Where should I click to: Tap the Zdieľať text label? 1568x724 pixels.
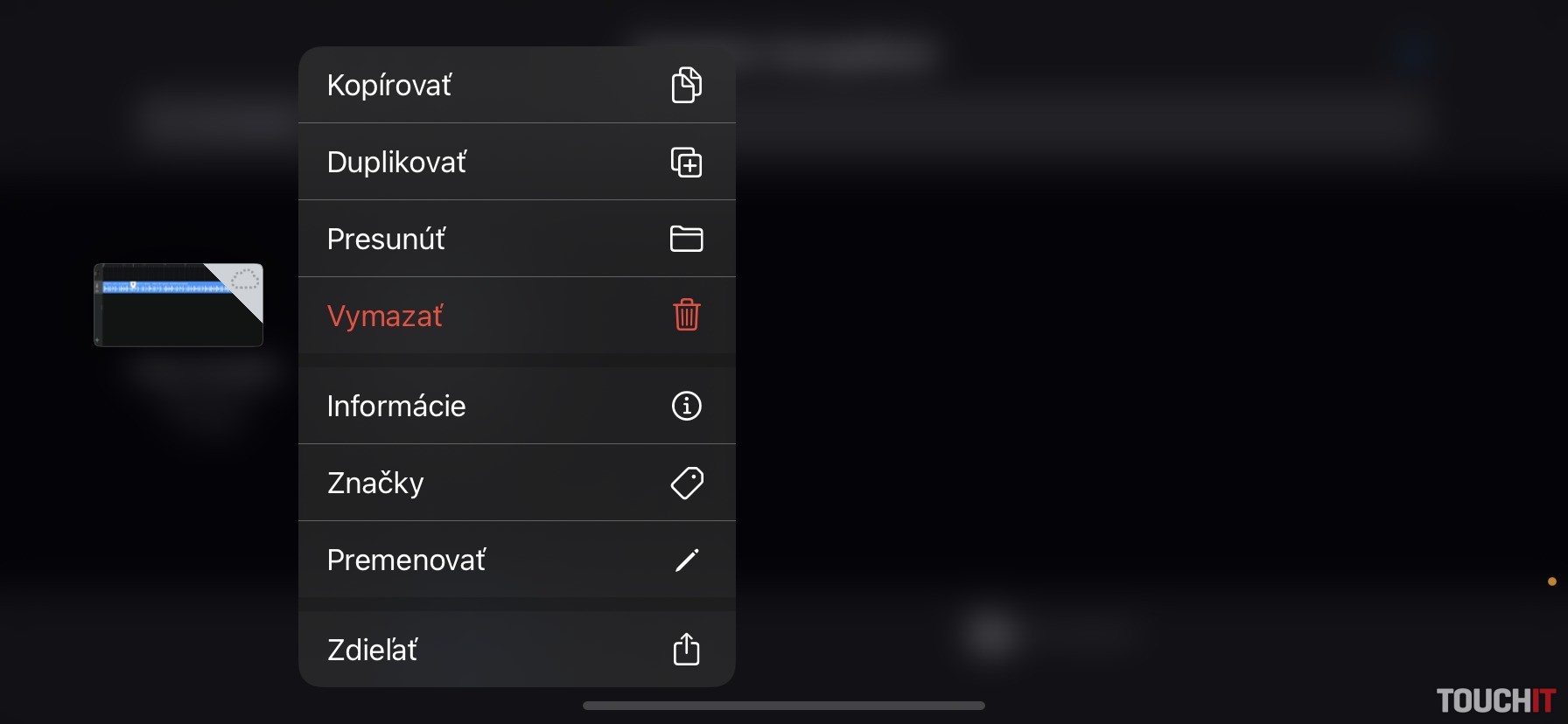(372, 650)
